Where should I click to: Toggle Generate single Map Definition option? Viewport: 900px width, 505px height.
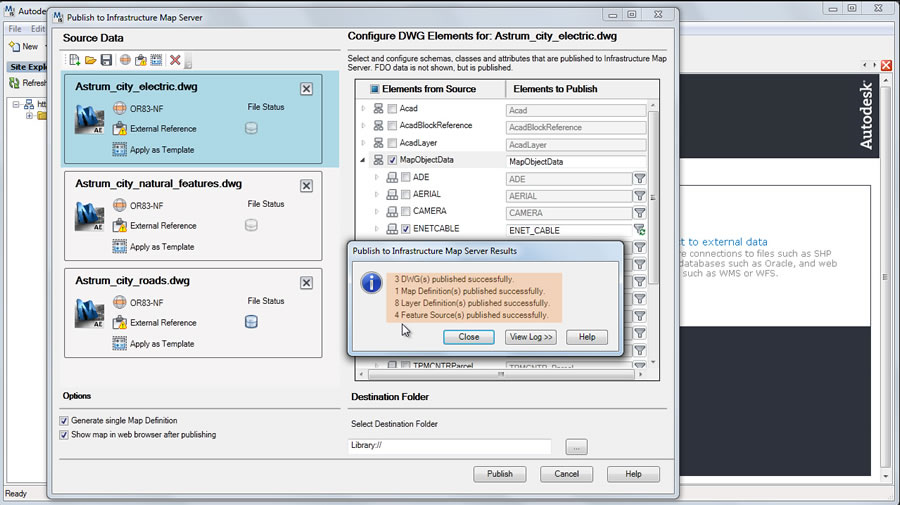point(64,421)
